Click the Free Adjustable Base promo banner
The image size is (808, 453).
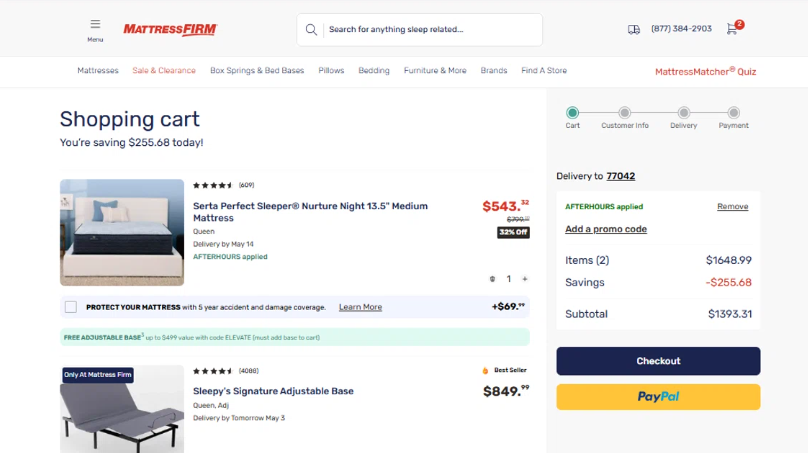tap(295, 337)
